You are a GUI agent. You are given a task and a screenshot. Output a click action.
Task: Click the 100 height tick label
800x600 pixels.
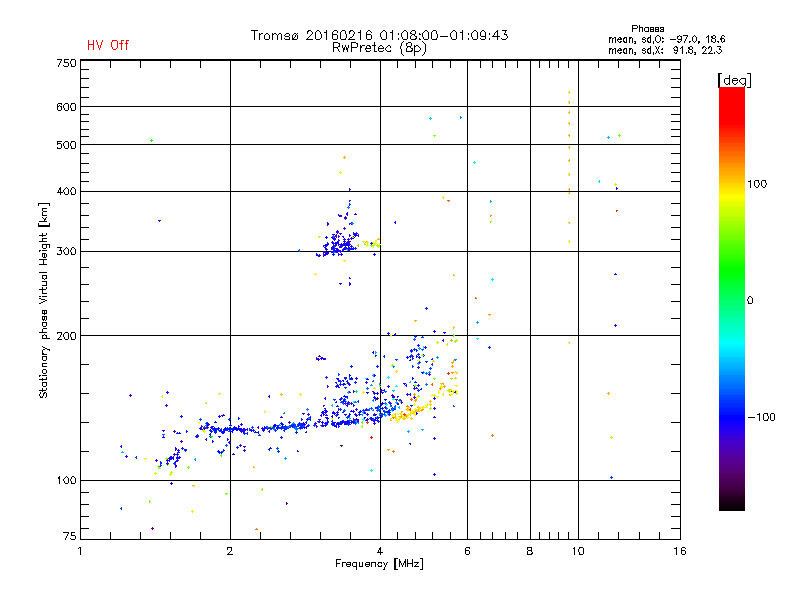pos(67,480)
